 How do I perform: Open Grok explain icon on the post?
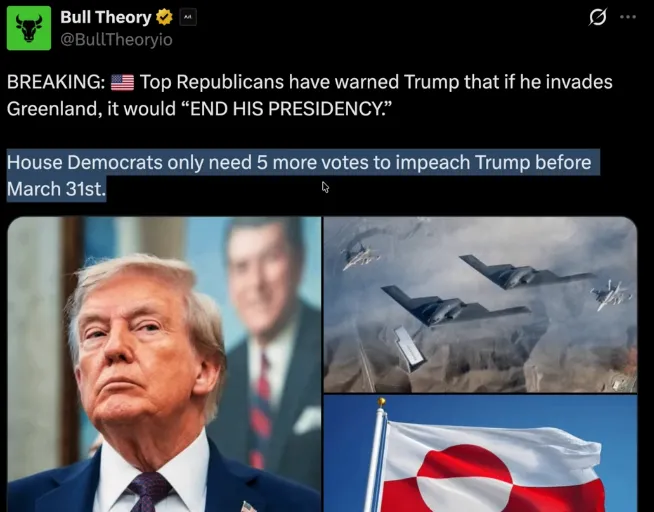[598, 17]
